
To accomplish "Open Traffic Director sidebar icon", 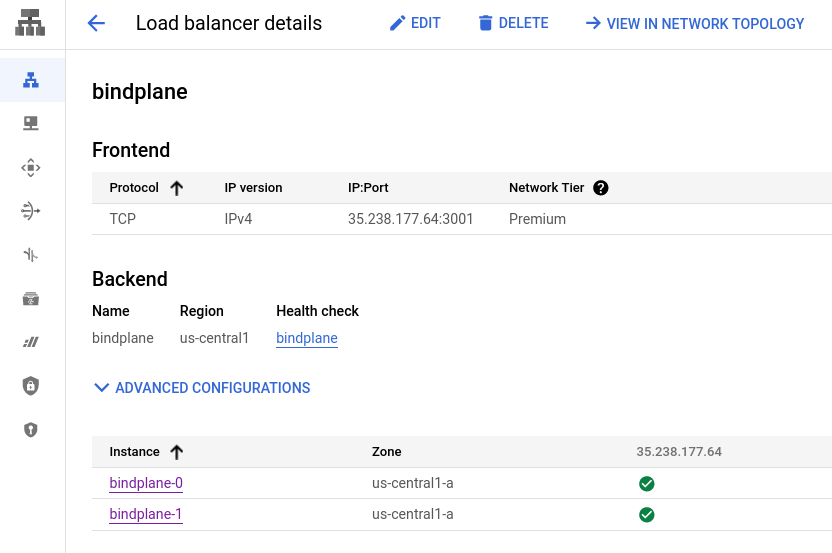I will point(31,255).
